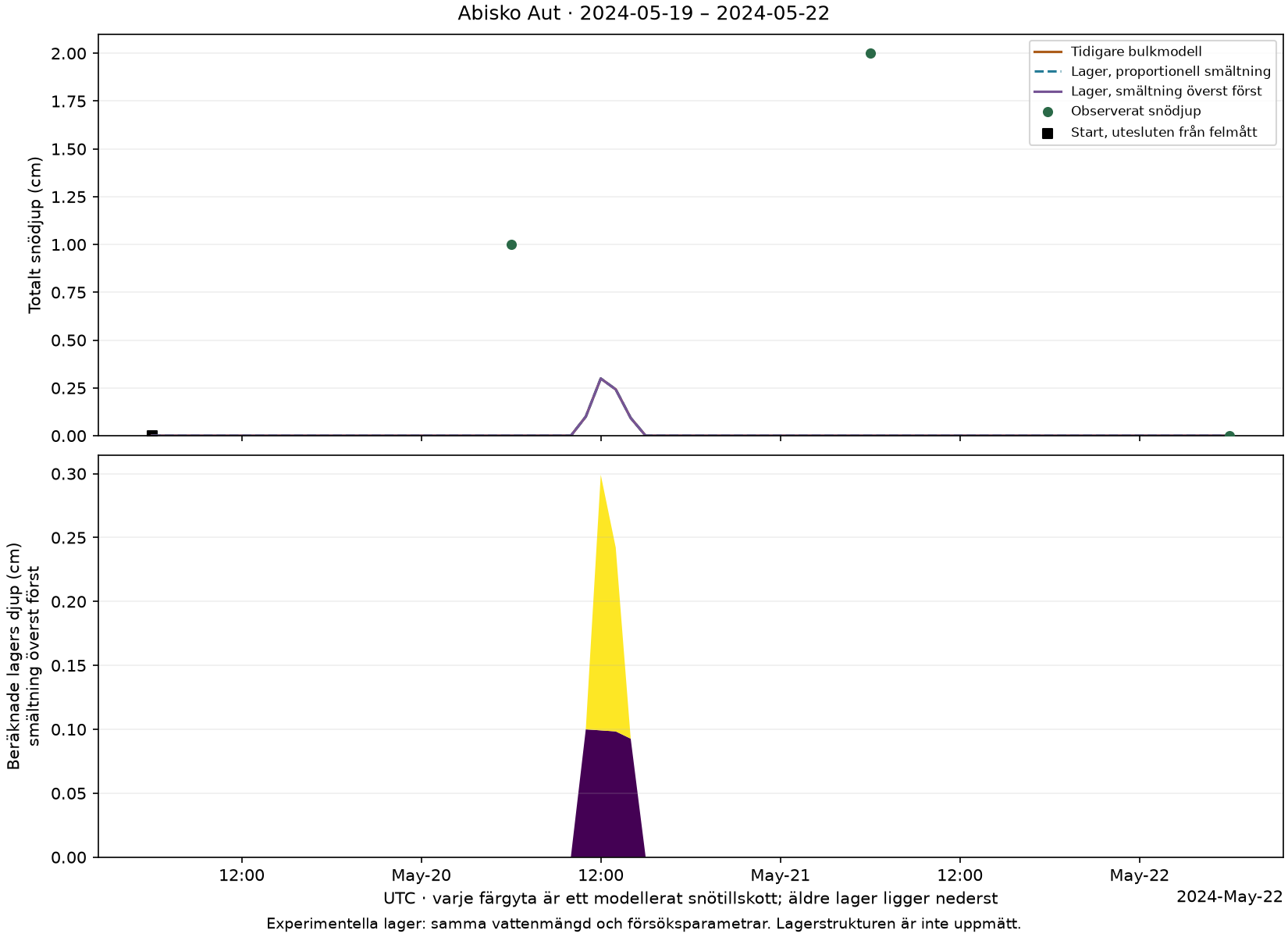Click the y-axis label 'Beräknade lagers djup (cm)'
The width and height of the screenshot is (1288, 937).
pos(15,656)
